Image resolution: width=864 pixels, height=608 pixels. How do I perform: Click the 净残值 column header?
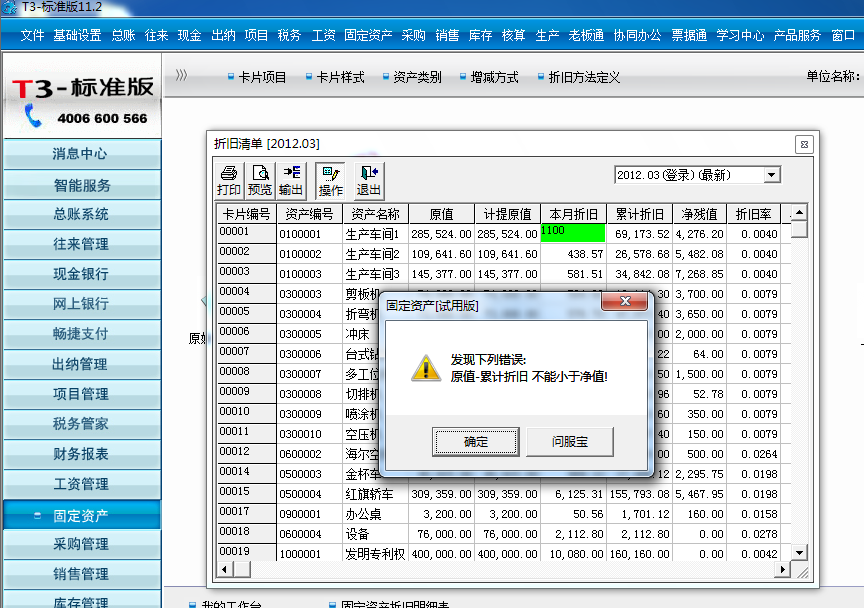tap(699, 214)
